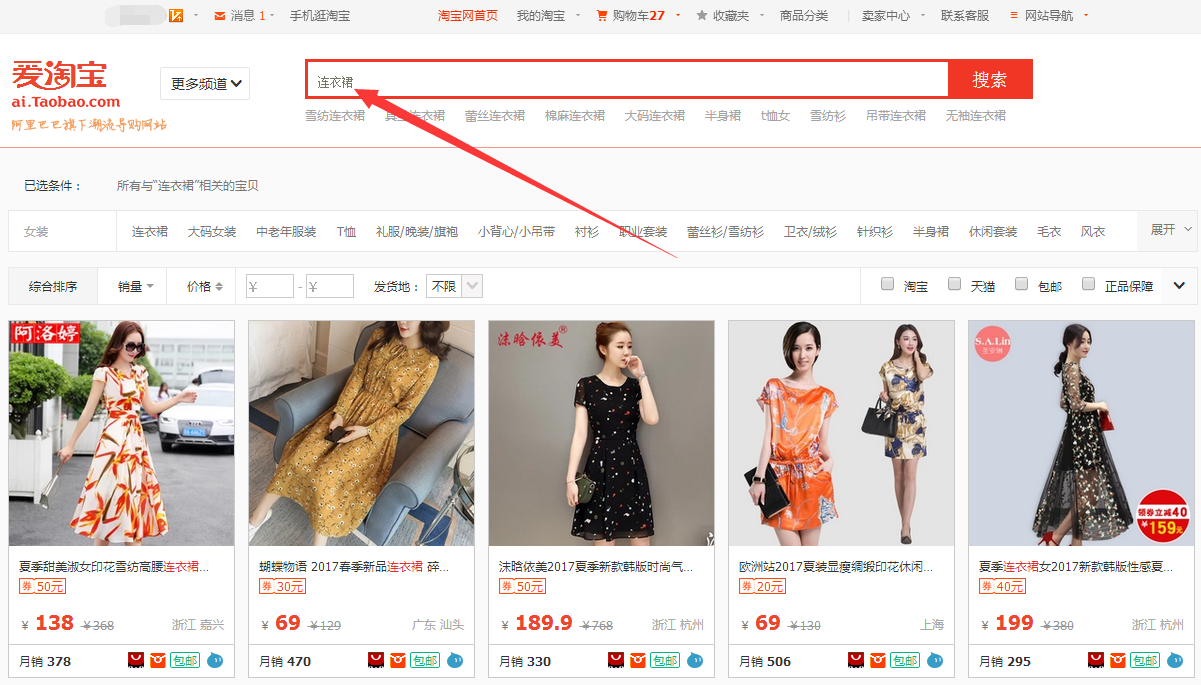1201x685 pixels.
Task: Filter by 中老年服装 category
Action: (286, 232)
